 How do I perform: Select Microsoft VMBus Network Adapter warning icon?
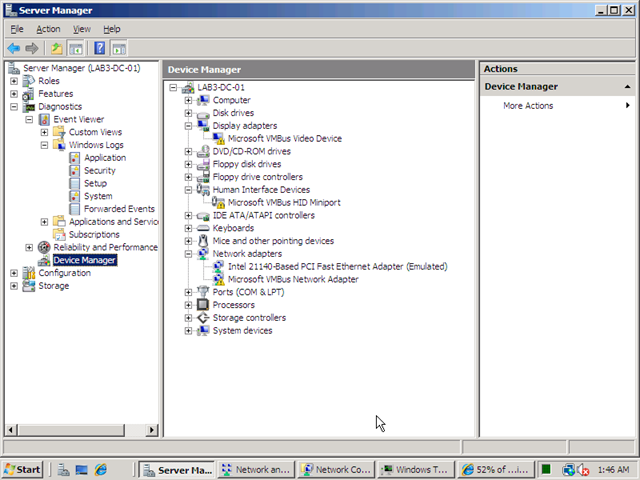pos(218,279)
